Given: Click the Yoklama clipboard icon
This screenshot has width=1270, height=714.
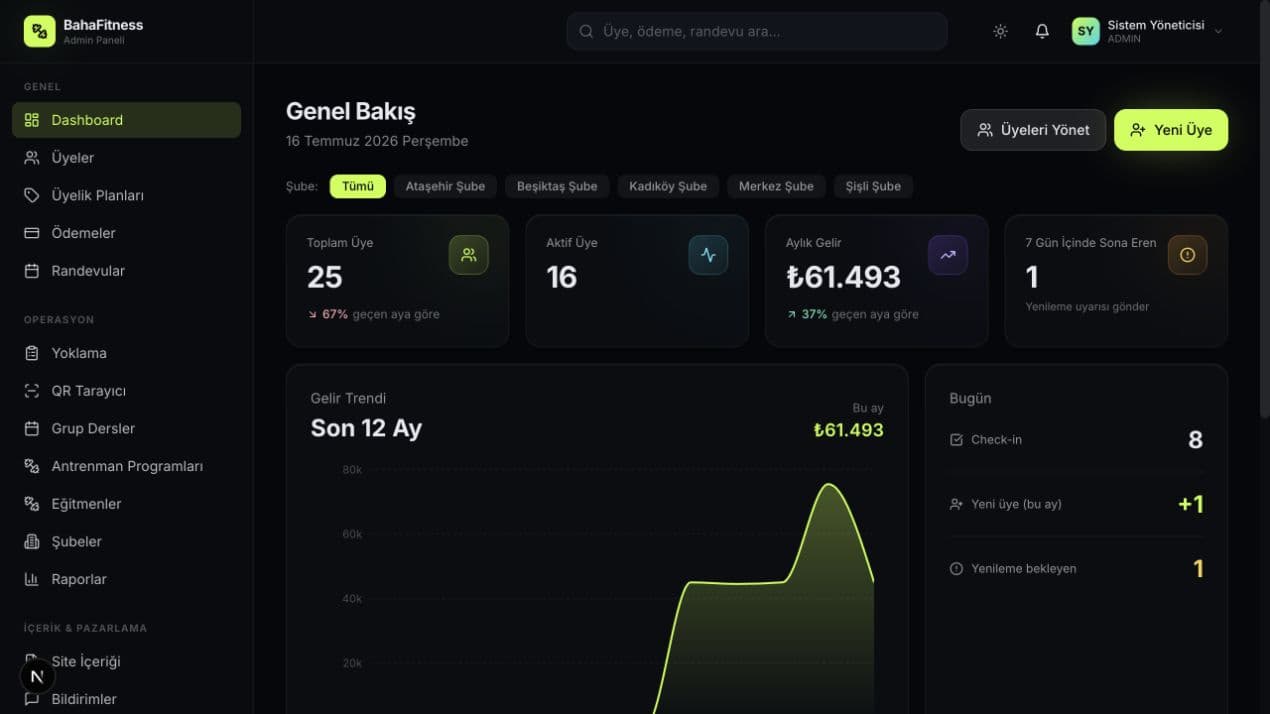Looking at the screenshot, I should coord(32,353).
